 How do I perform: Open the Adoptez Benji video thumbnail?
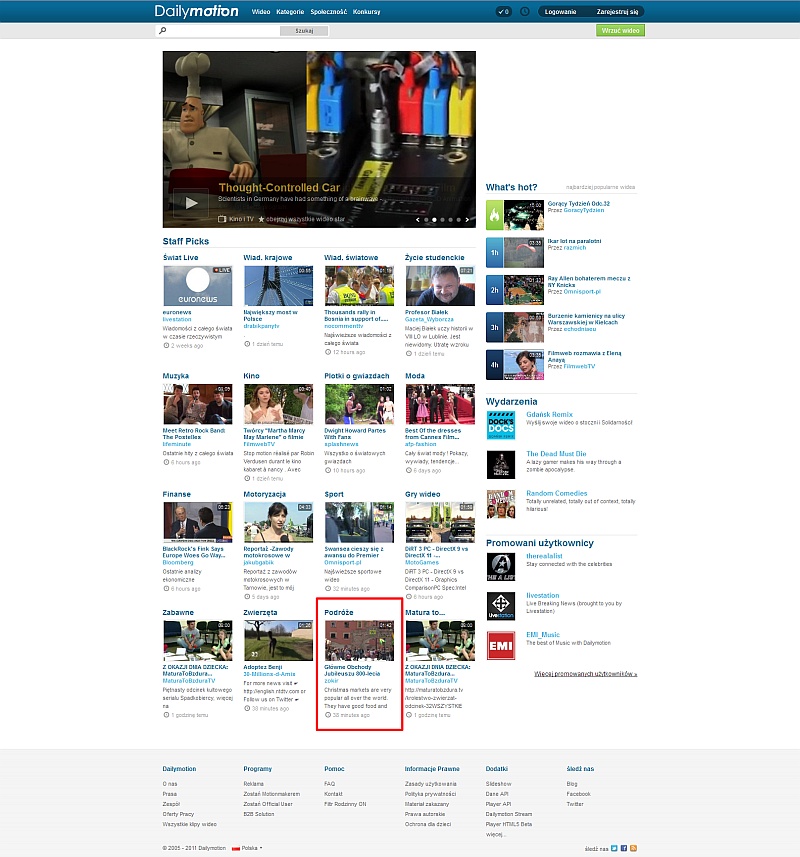tap(279, 641)
